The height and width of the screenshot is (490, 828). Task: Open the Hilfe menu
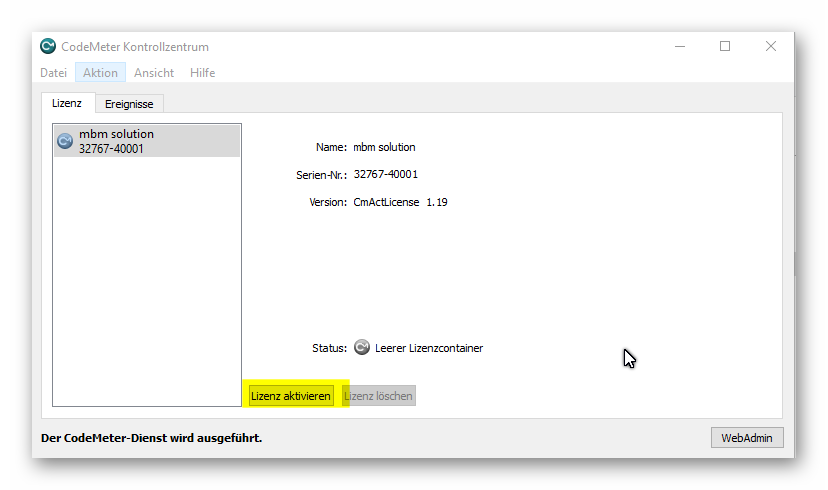(x=202, y=73)
